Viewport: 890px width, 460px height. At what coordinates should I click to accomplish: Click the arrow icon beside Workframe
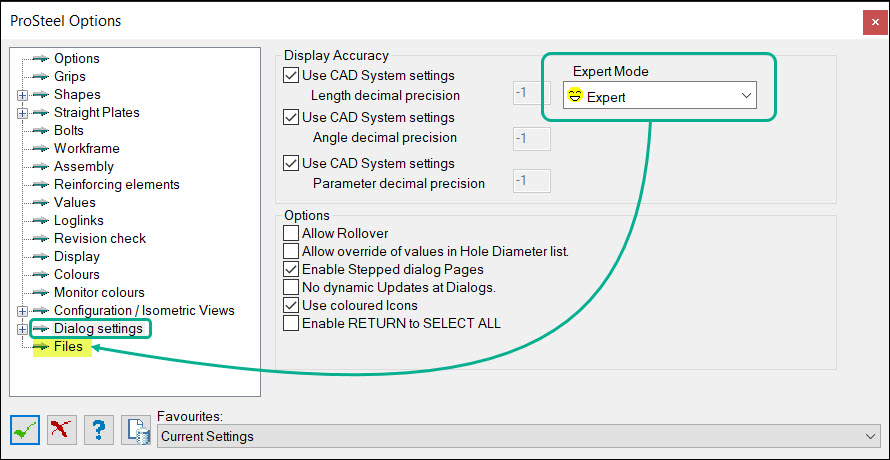pos(41,149)
